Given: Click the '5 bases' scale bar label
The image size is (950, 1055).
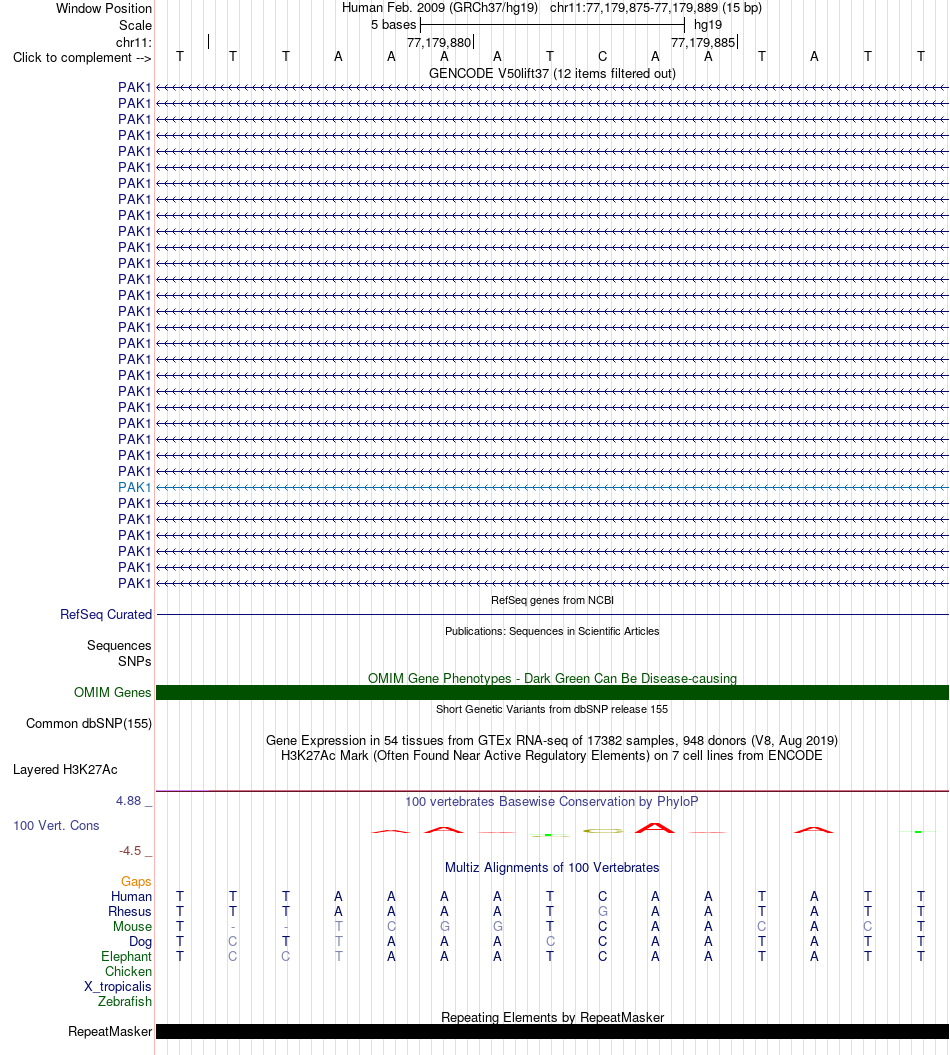Looking at the screenshot, I should coord(394,25).
